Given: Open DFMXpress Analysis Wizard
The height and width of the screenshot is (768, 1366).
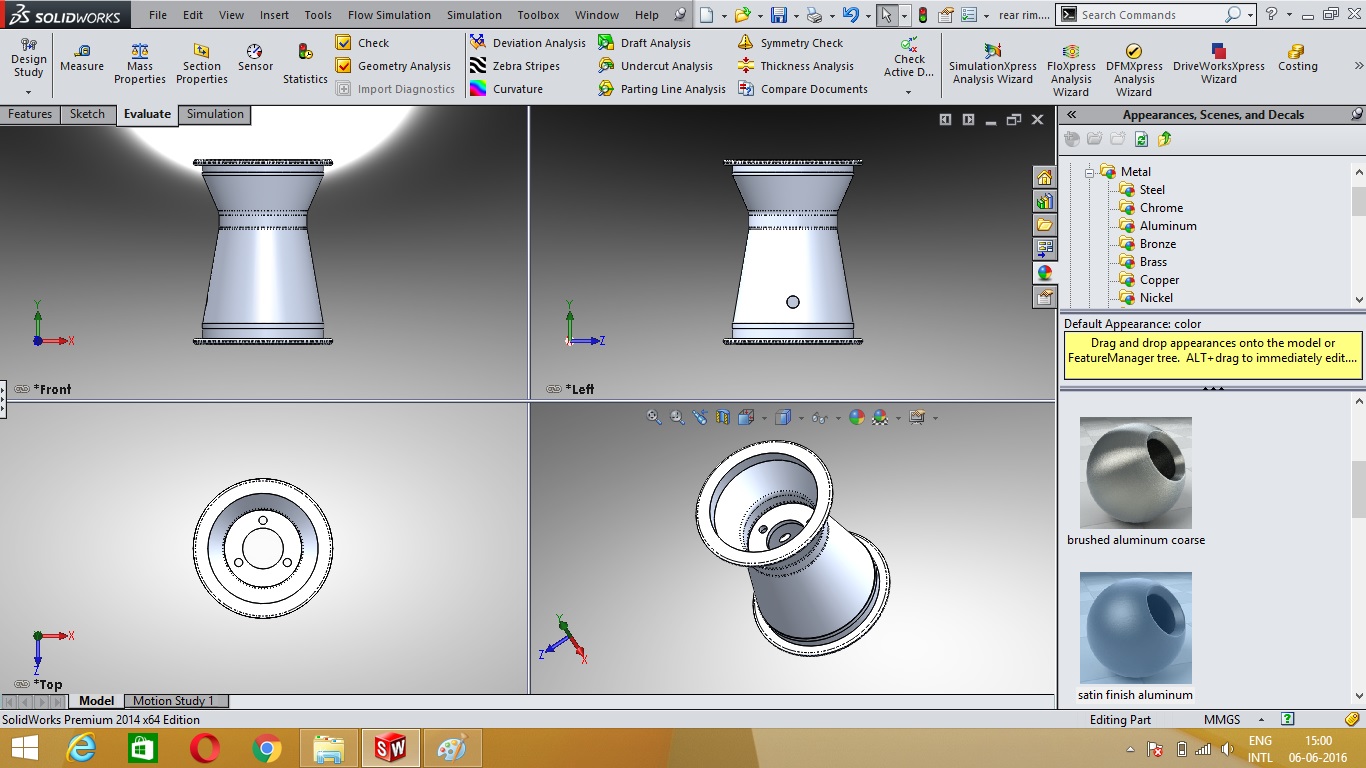Looking at the screenshot, I should [1134, 69].
